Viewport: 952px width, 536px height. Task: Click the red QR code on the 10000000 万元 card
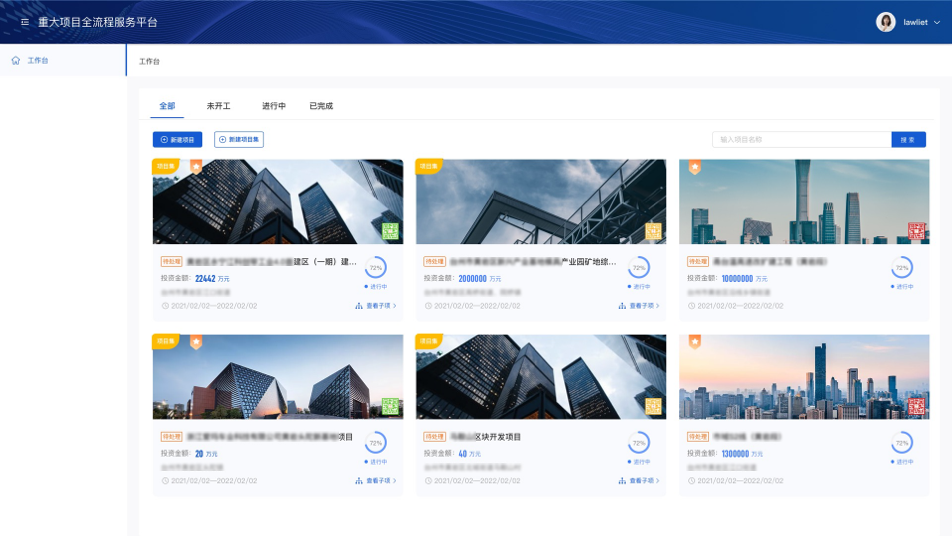[x=916, y=231]
